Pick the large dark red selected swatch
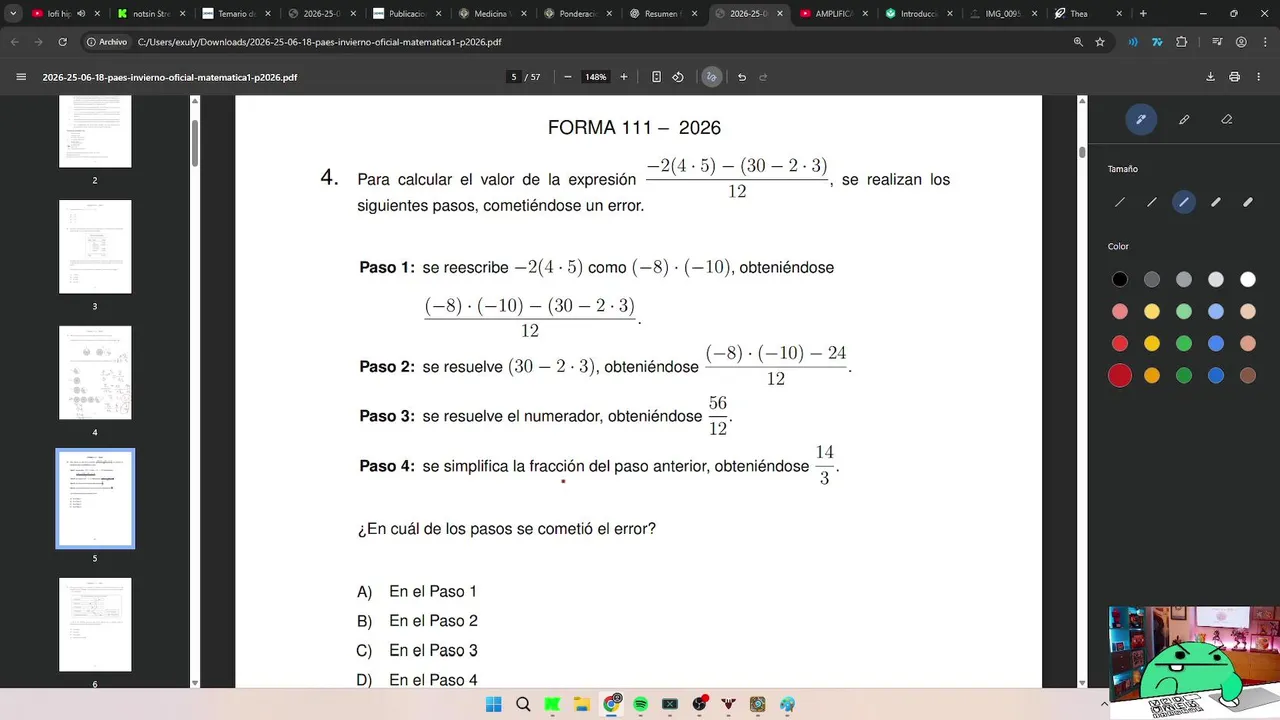 click(1120, 375)
